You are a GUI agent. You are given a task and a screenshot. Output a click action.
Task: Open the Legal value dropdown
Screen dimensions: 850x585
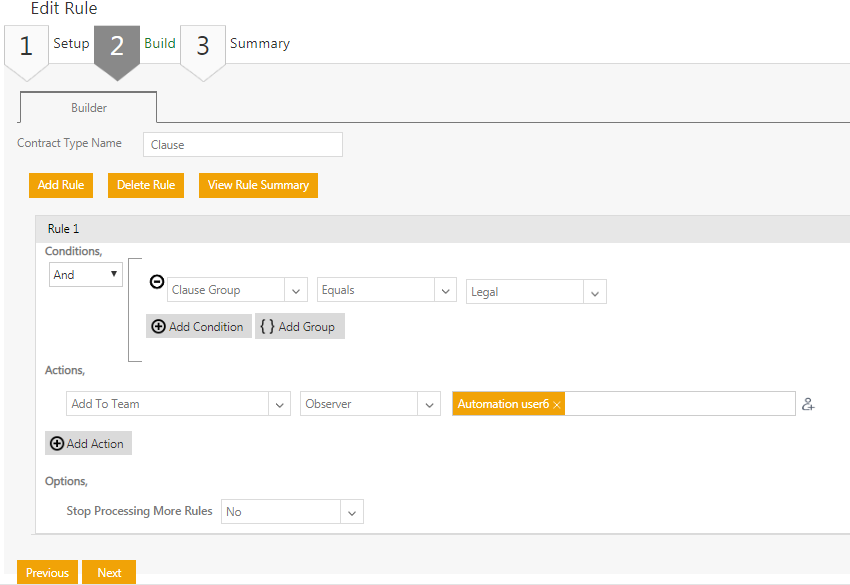coord(595,293)
